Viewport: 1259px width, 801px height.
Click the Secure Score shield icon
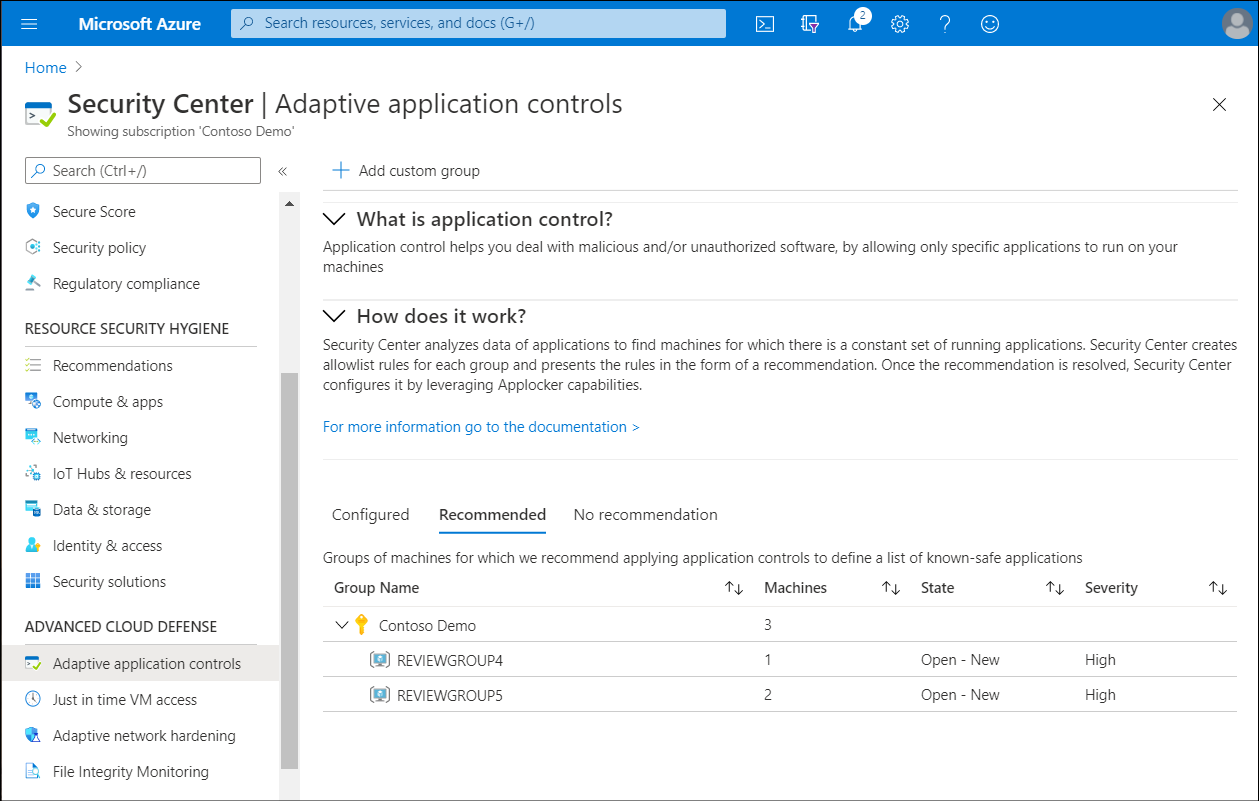33,211
